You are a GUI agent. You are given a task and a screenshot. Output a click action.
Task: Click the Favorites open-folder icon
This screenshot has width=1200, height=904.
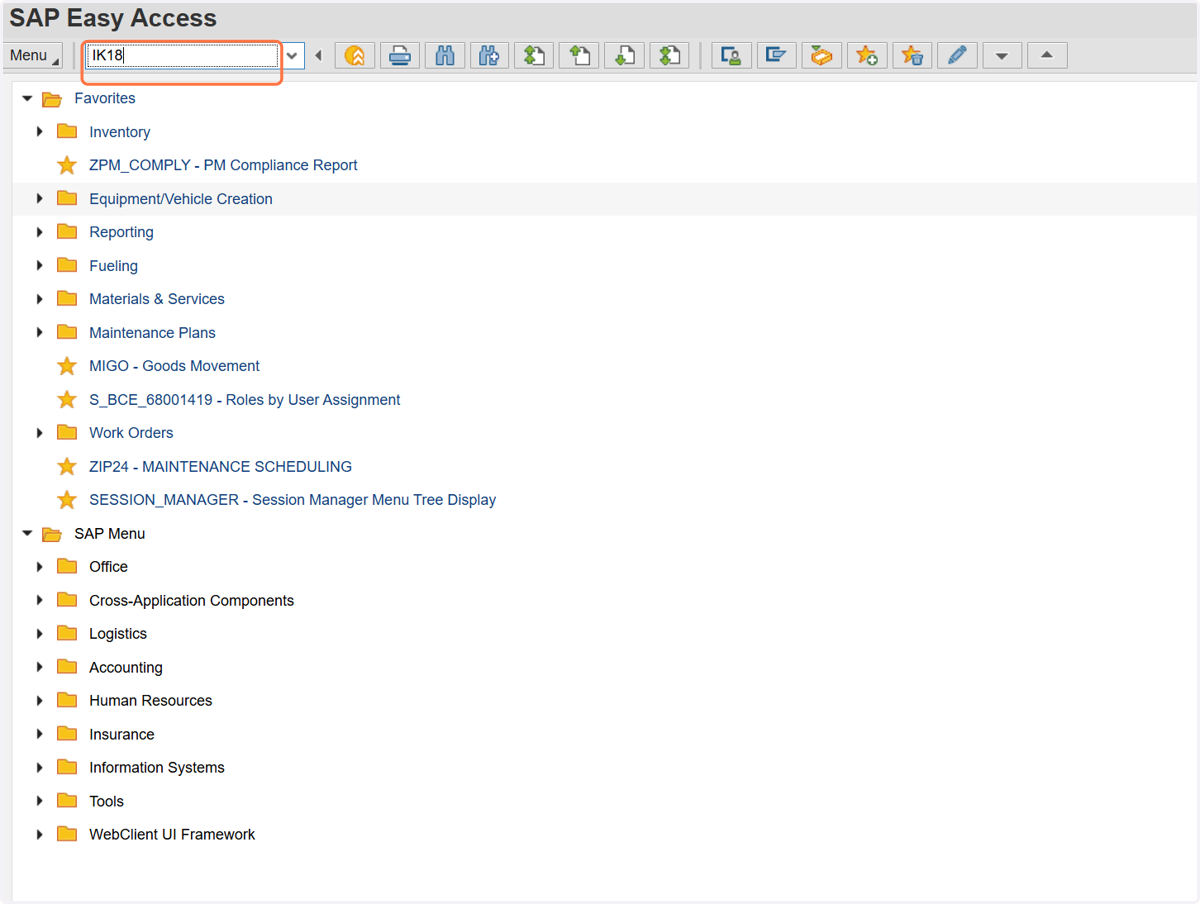click(52, 99)
